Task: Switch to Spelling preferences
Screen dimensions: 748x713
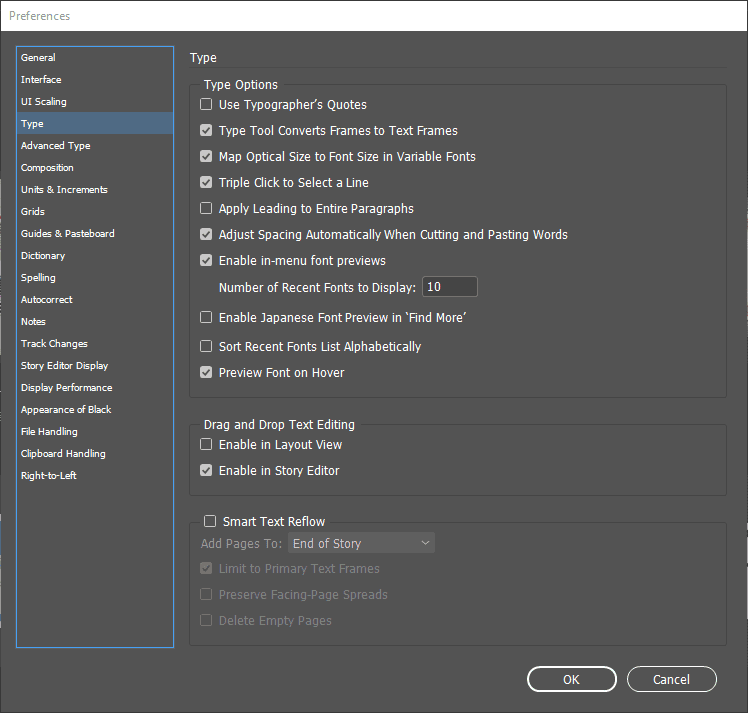Action: (x=95, y=278)
